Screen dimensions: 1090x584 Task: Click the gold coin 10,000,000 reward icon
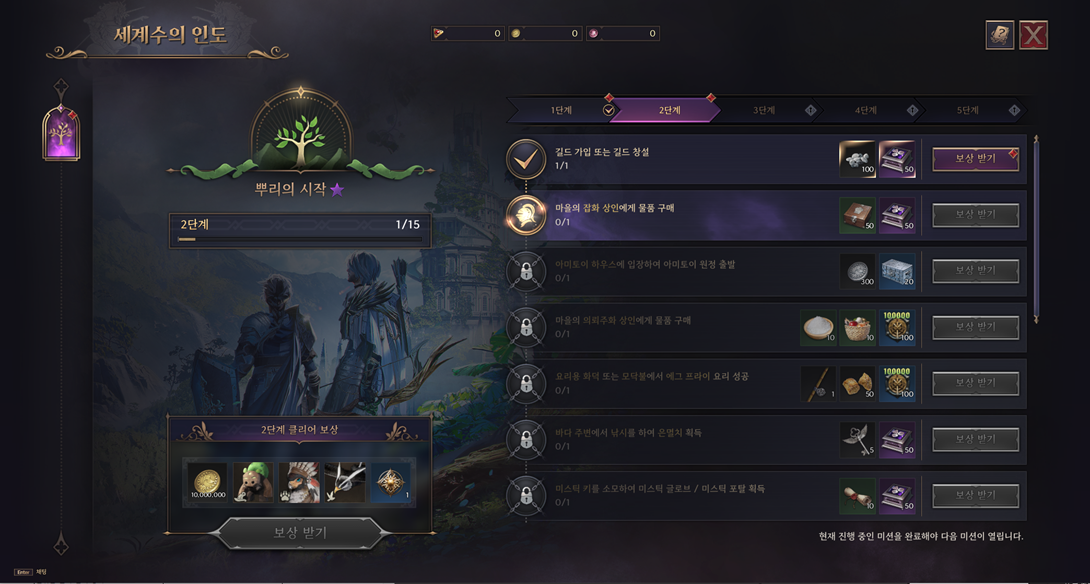pyautogui.click(x=207, y=482)
